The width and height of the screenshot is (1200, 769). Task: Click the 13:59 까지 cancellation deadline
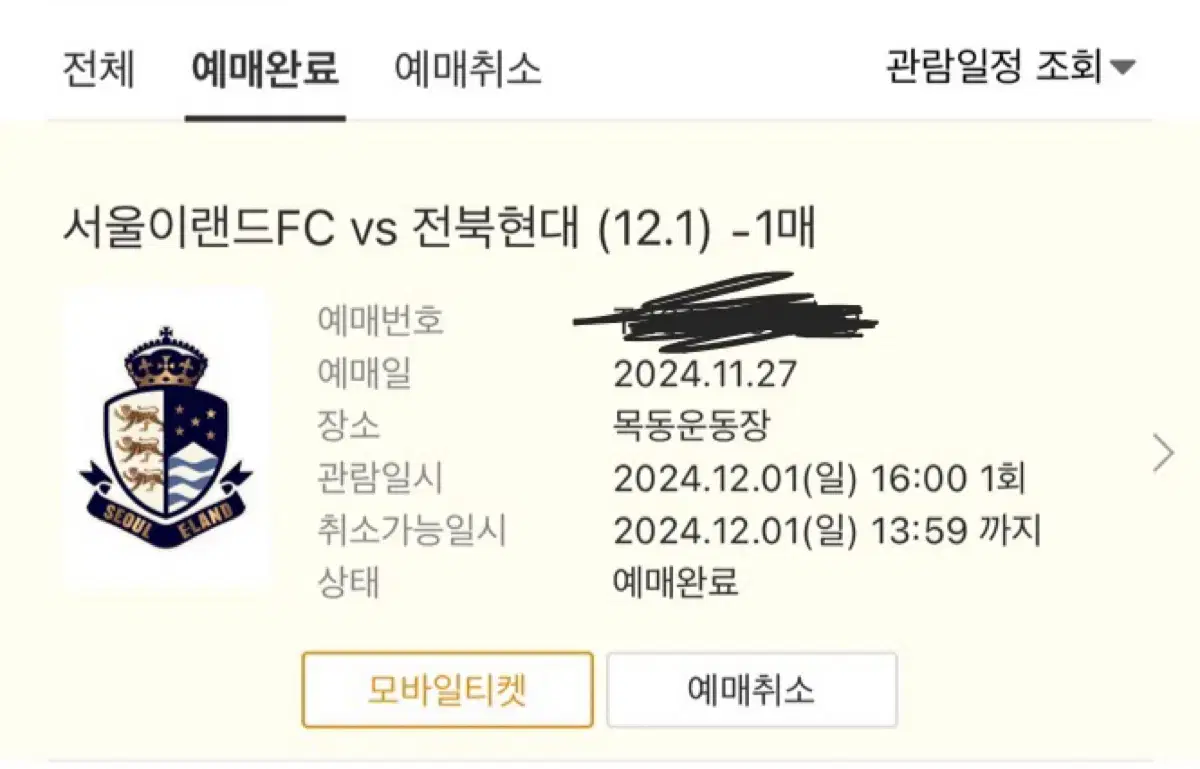(954, 531)
